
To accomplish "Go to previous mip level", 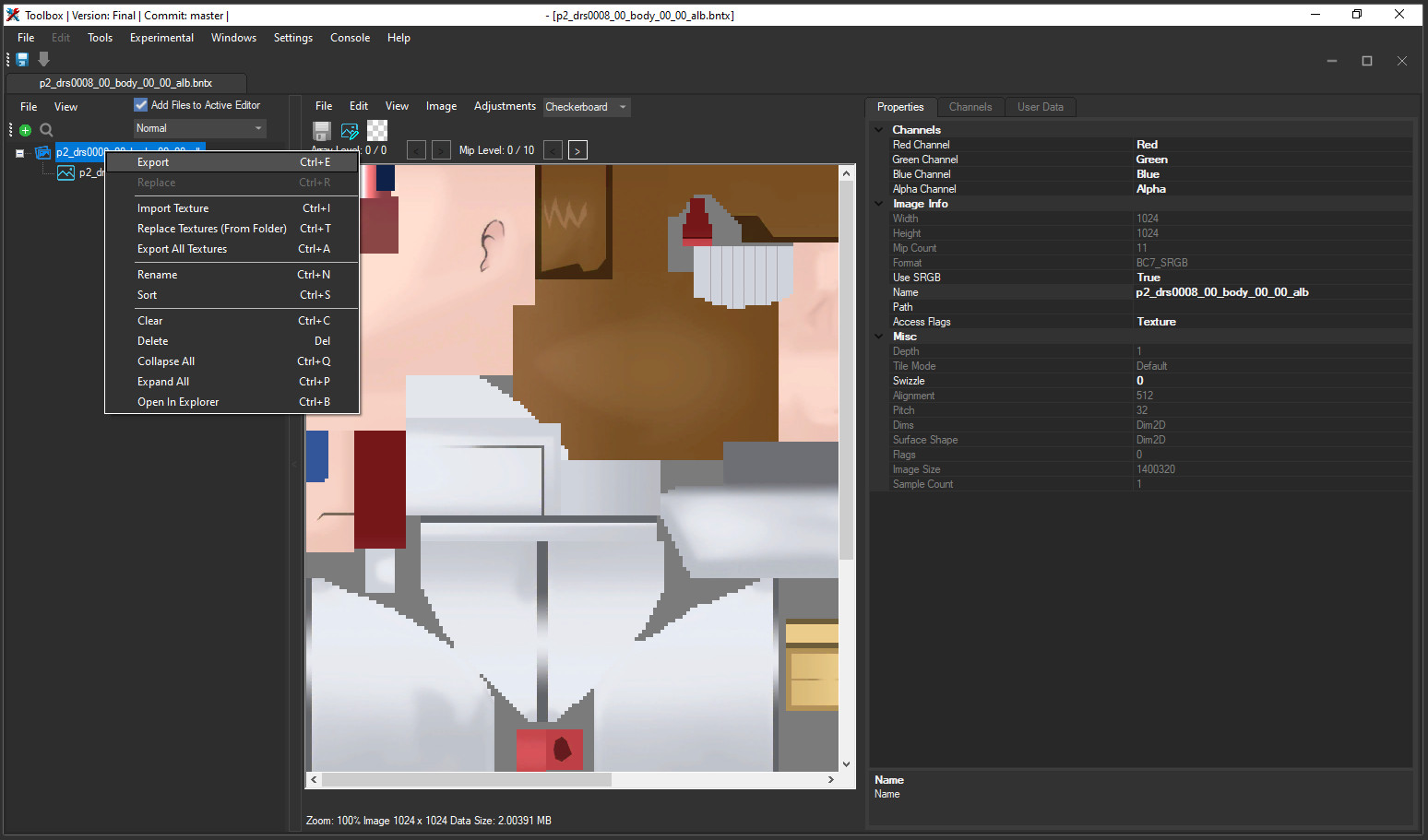I will pos(553,150).
